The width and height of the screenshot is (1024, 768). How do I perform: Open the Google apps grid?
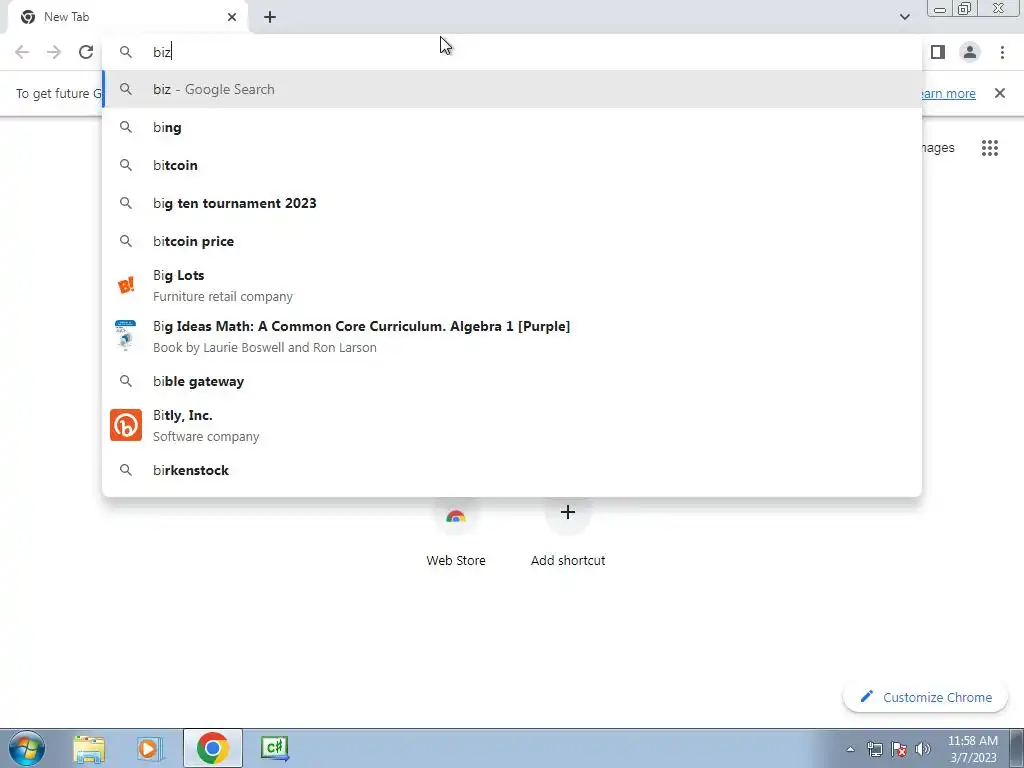click(989, 148)
